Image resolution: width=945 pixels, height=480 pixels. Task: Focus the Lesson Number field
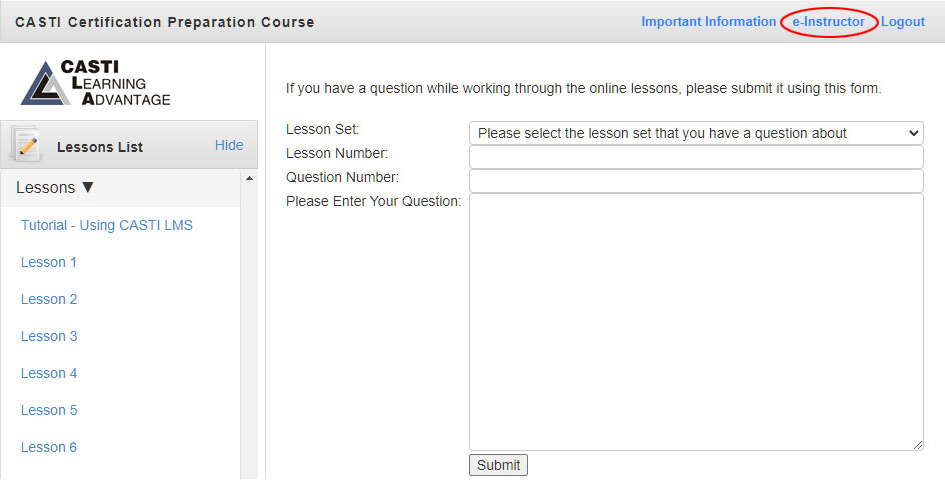696,157
